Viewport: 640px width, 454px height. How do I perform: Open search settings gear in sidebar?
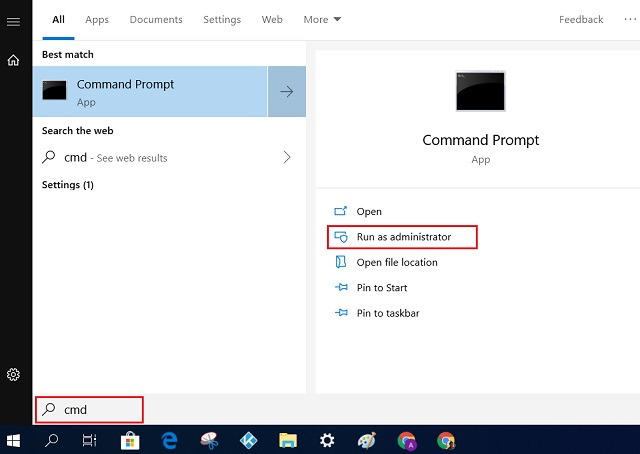click(x=13, y=374)
